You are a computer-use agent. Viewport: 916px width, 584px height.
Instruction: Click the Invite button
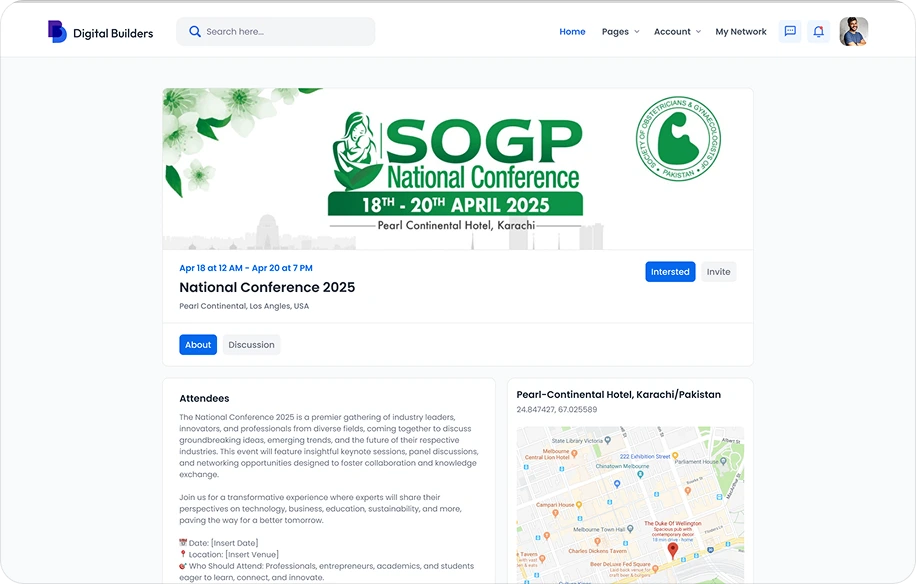click(719, 272)
